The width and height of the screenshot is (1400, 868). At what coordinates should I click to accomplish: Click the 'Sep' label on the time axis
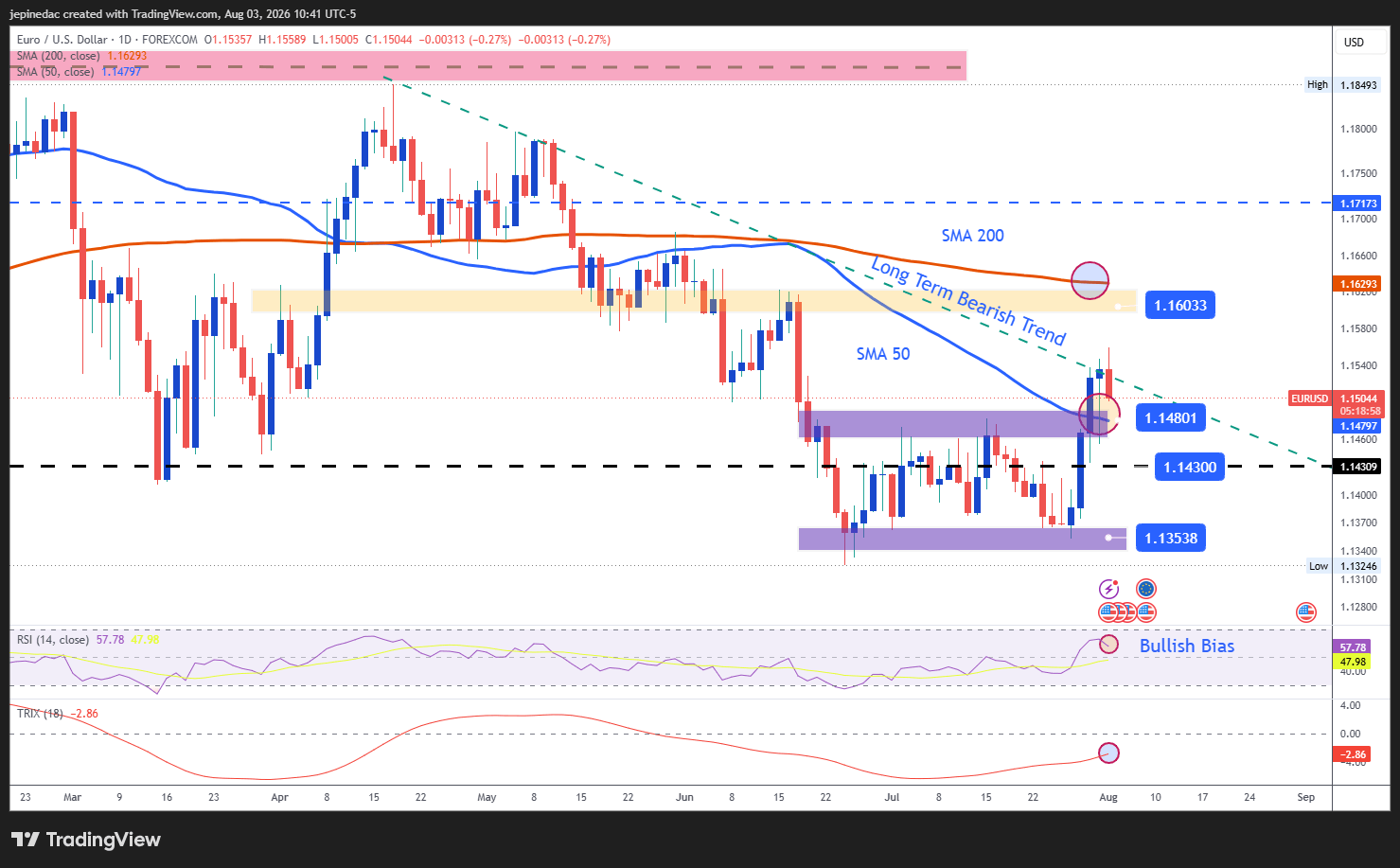(x=1306, y=797)
